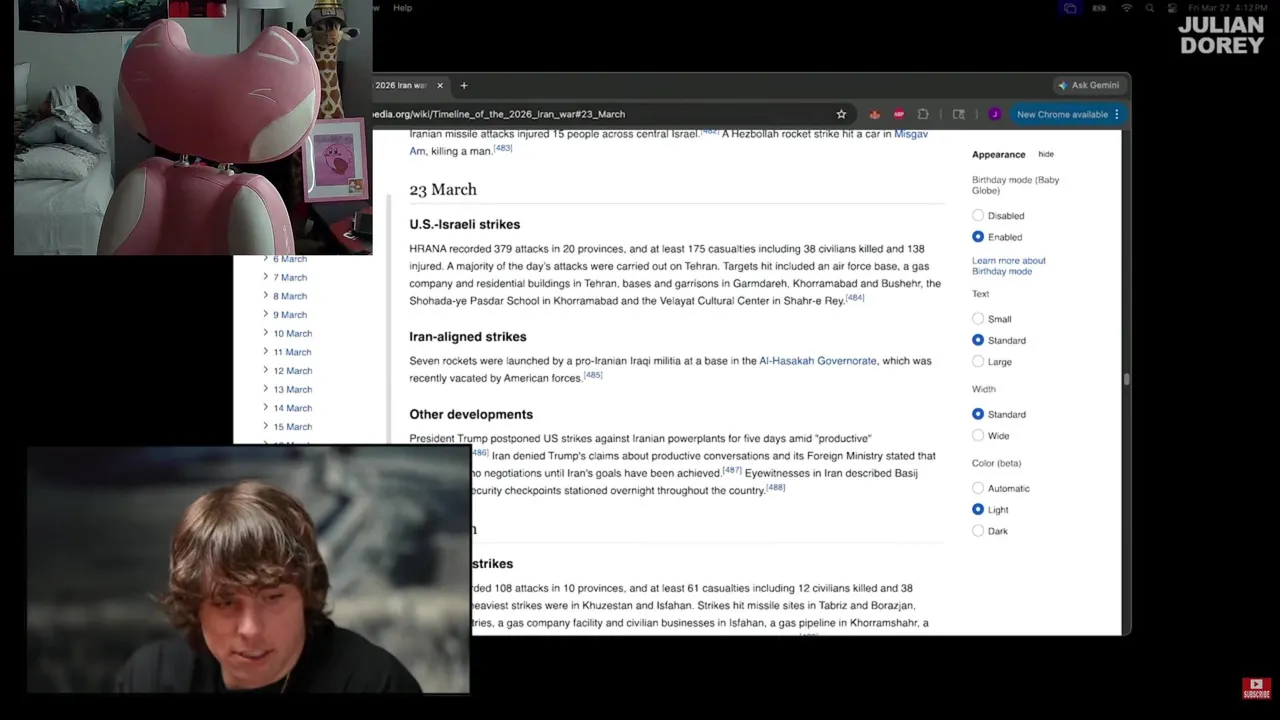Bookmark this page with the star icon
The image size is (1280, 720).
(x=841, y=114)
